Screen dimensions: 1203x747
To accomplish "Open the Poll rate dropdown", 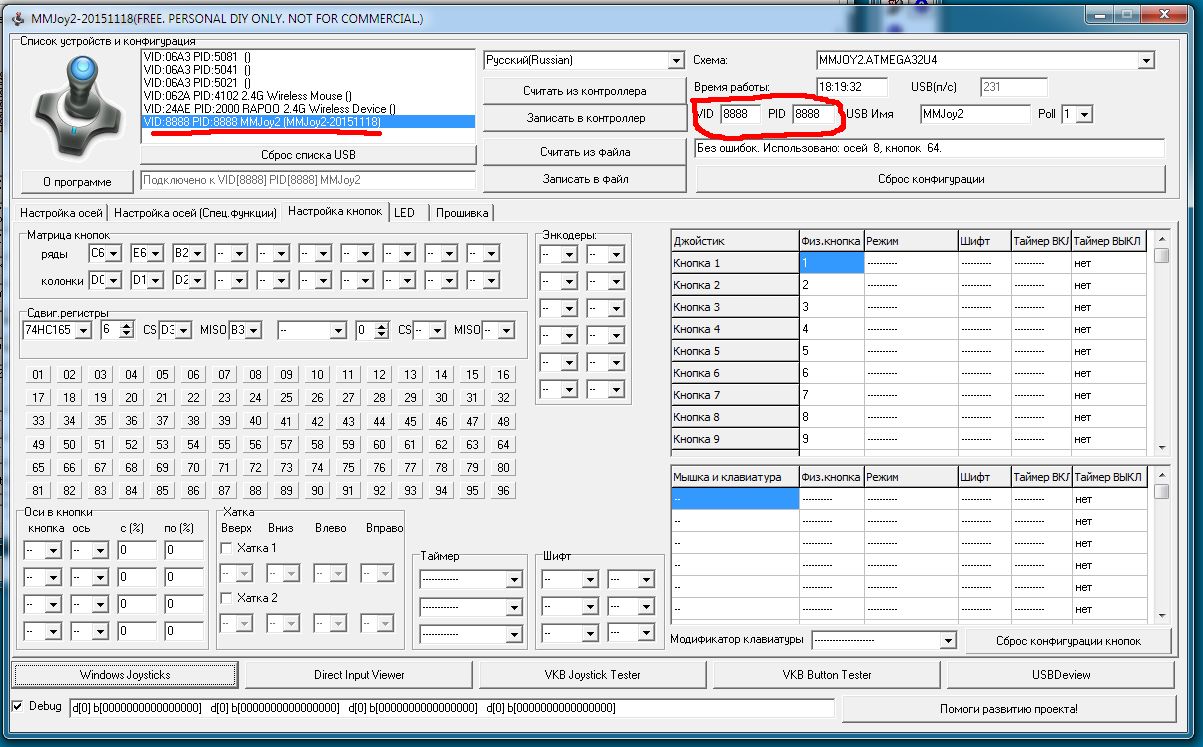I will click(1084, 115).
